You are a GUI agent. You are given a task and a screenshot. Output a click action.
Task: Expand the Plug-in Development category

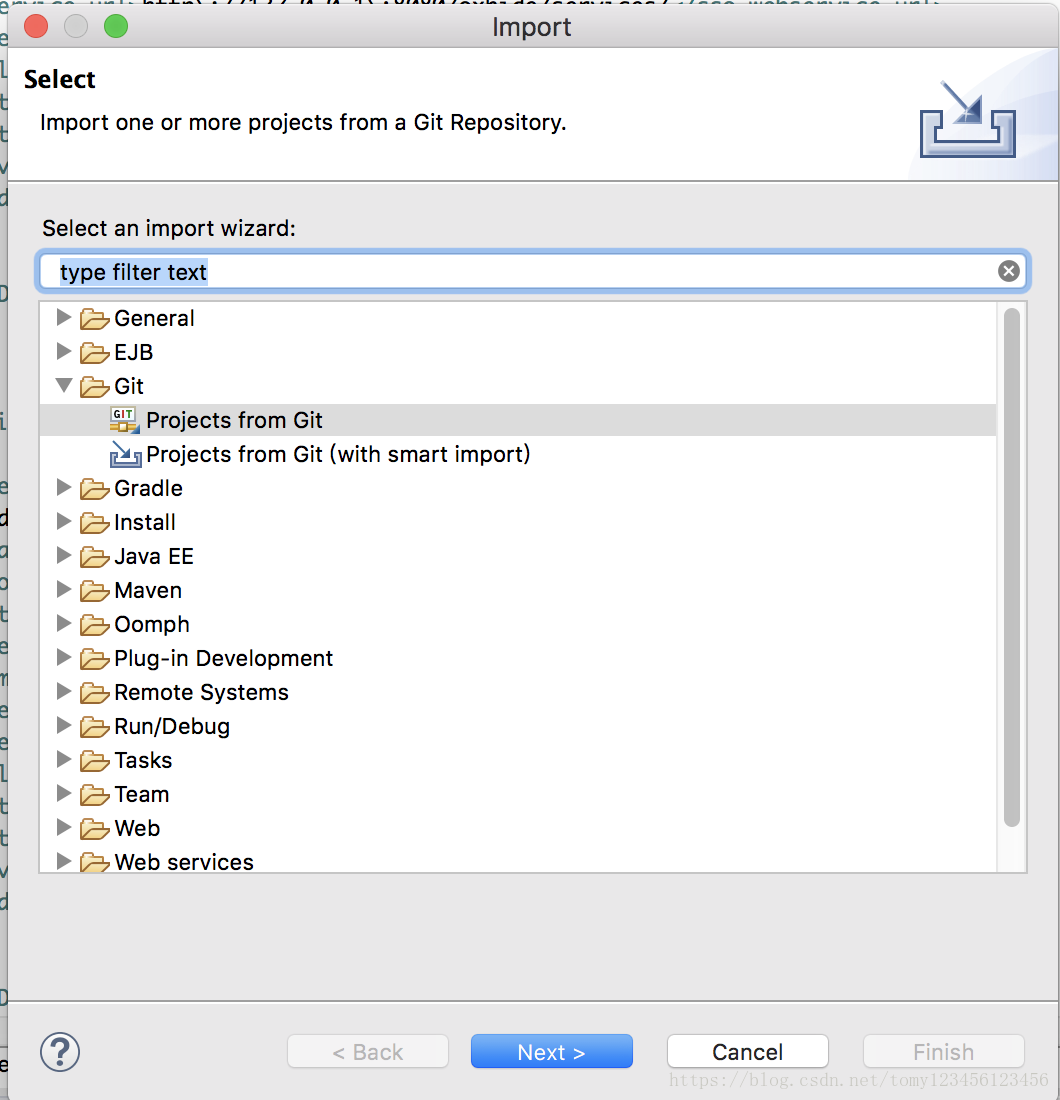(65, 658)
